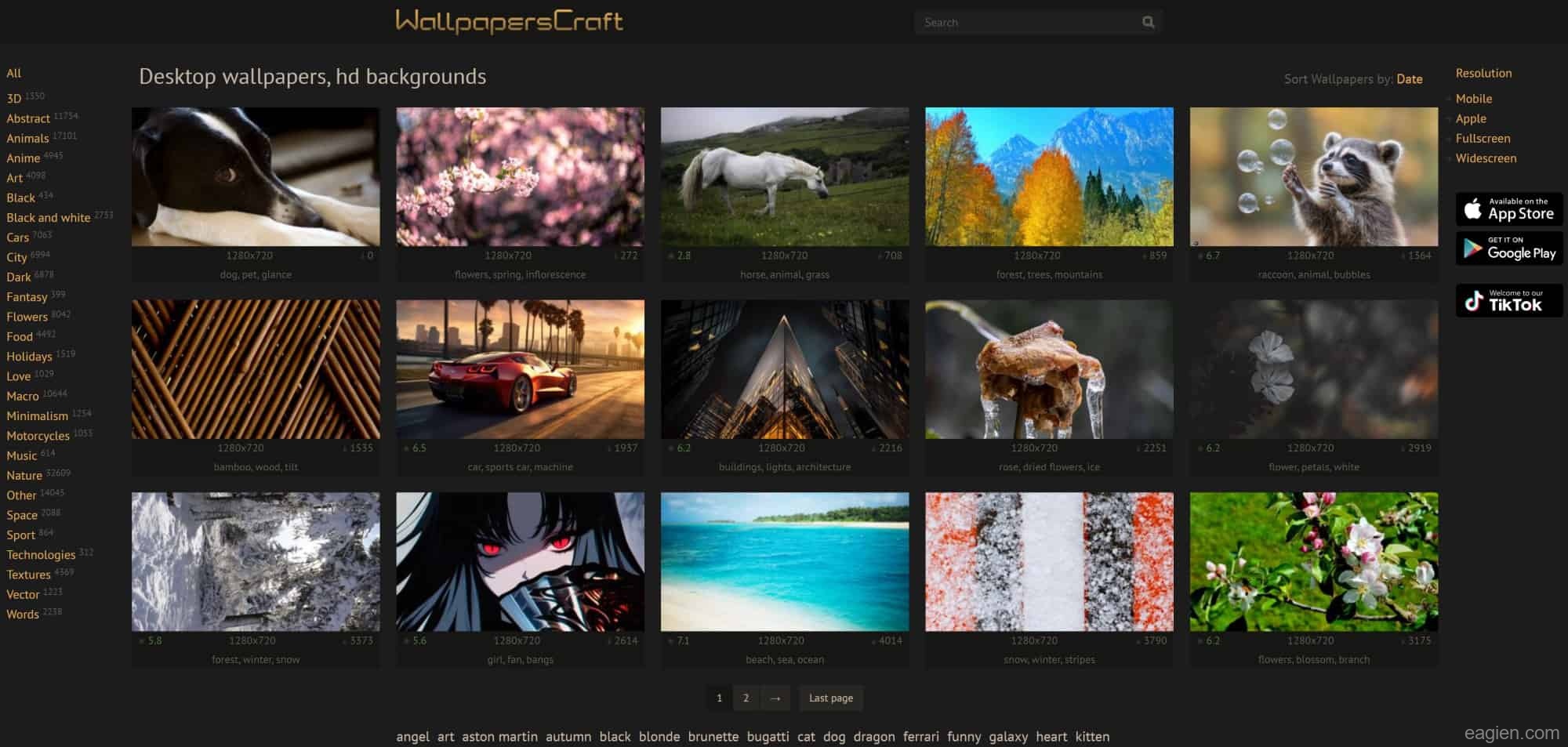
Task: Open the white horse wallpaper thumbnail
Action: [x=784, y=177]
